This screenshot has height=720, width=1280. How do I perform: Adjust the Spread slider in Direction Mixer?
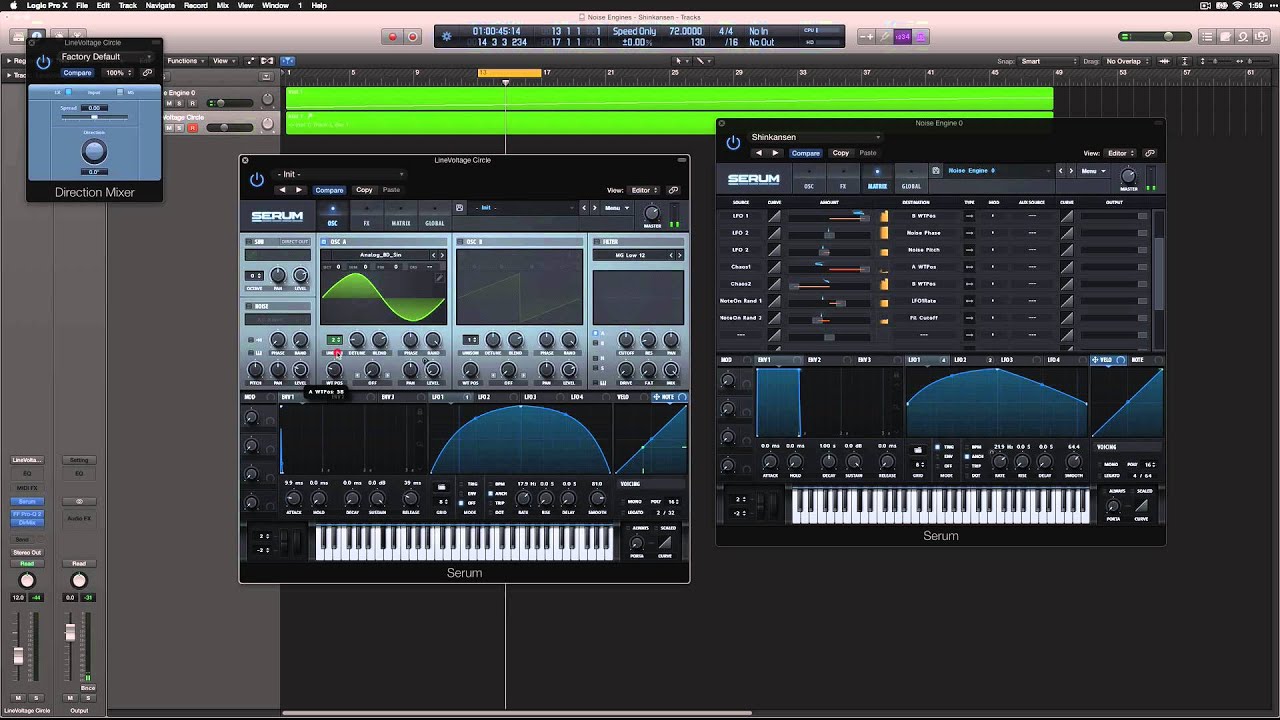94,117
